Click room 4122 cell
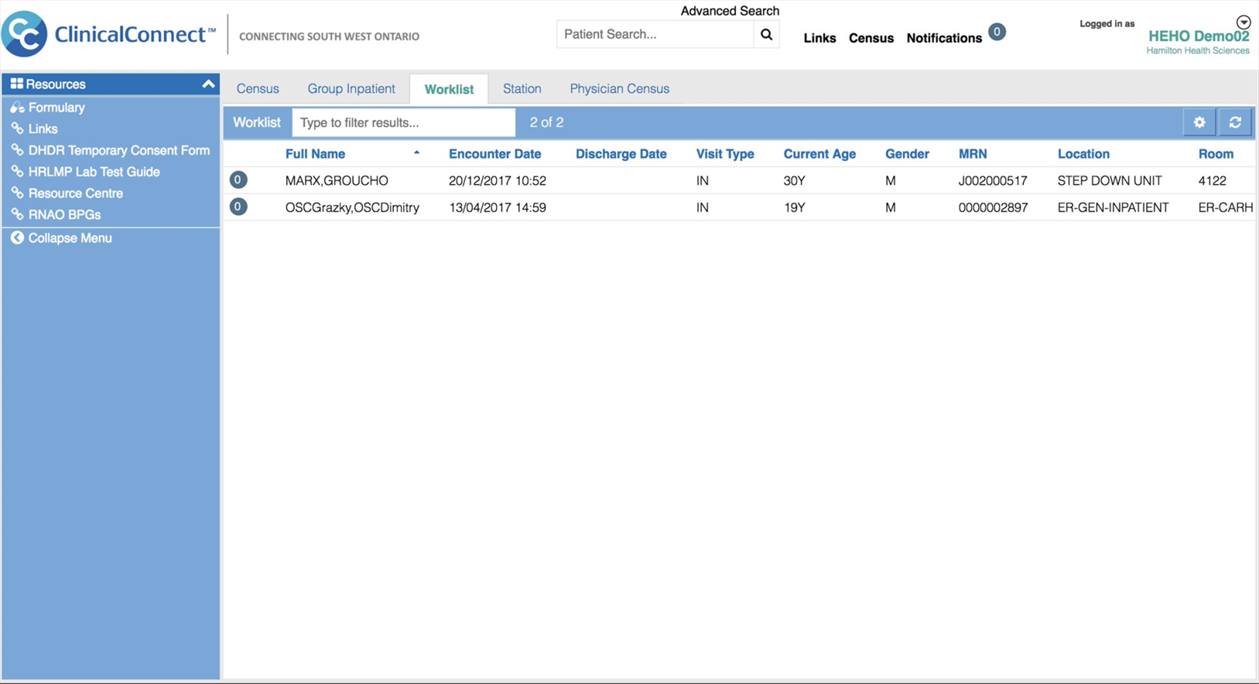Viewport: 1259px width, 684px height. click(1212, 181)
